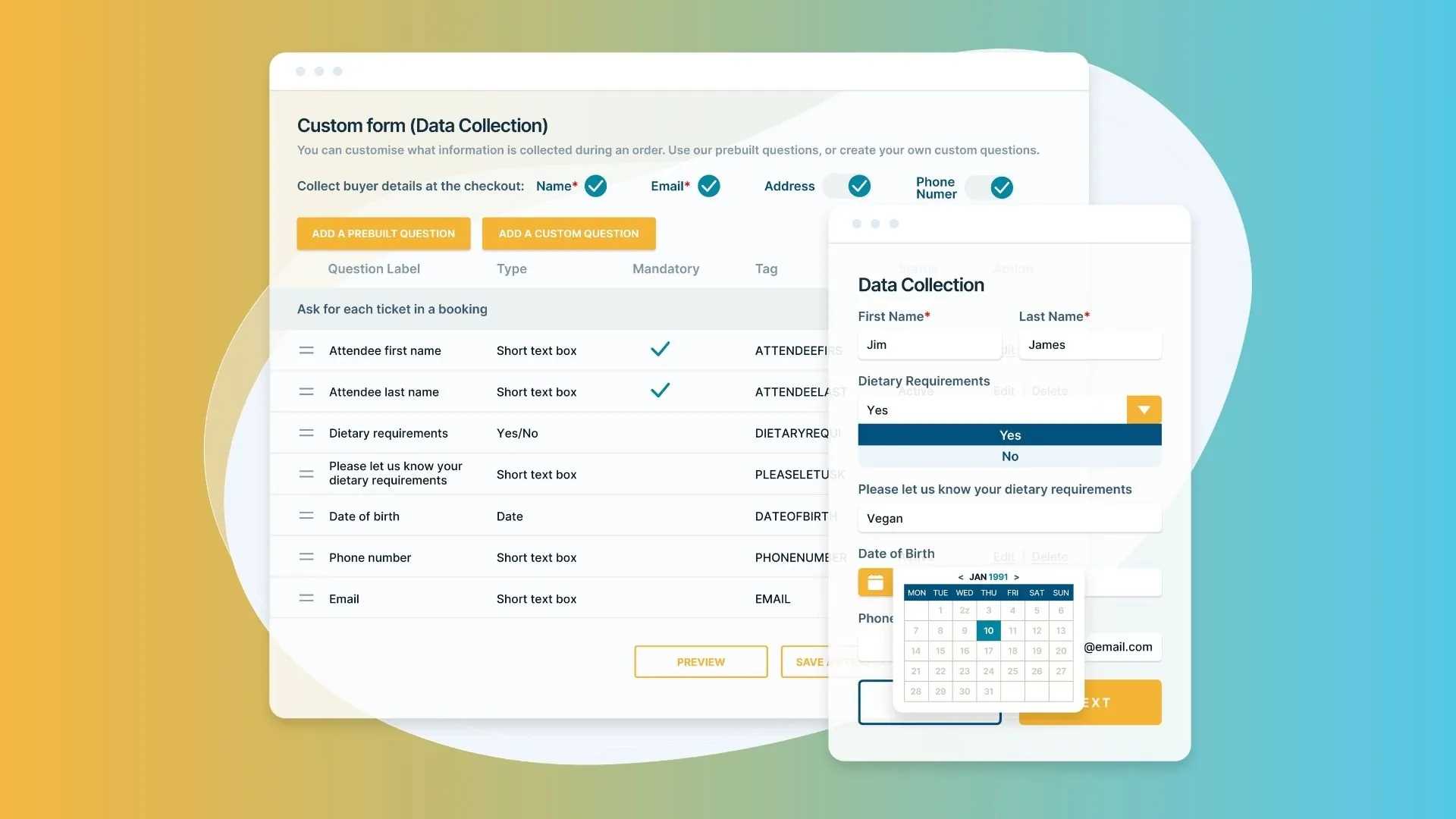The image size is (1456, 819).
Task: Click the dropdown arrow for Dietary Requirements field
Action: coord(1144,409)
